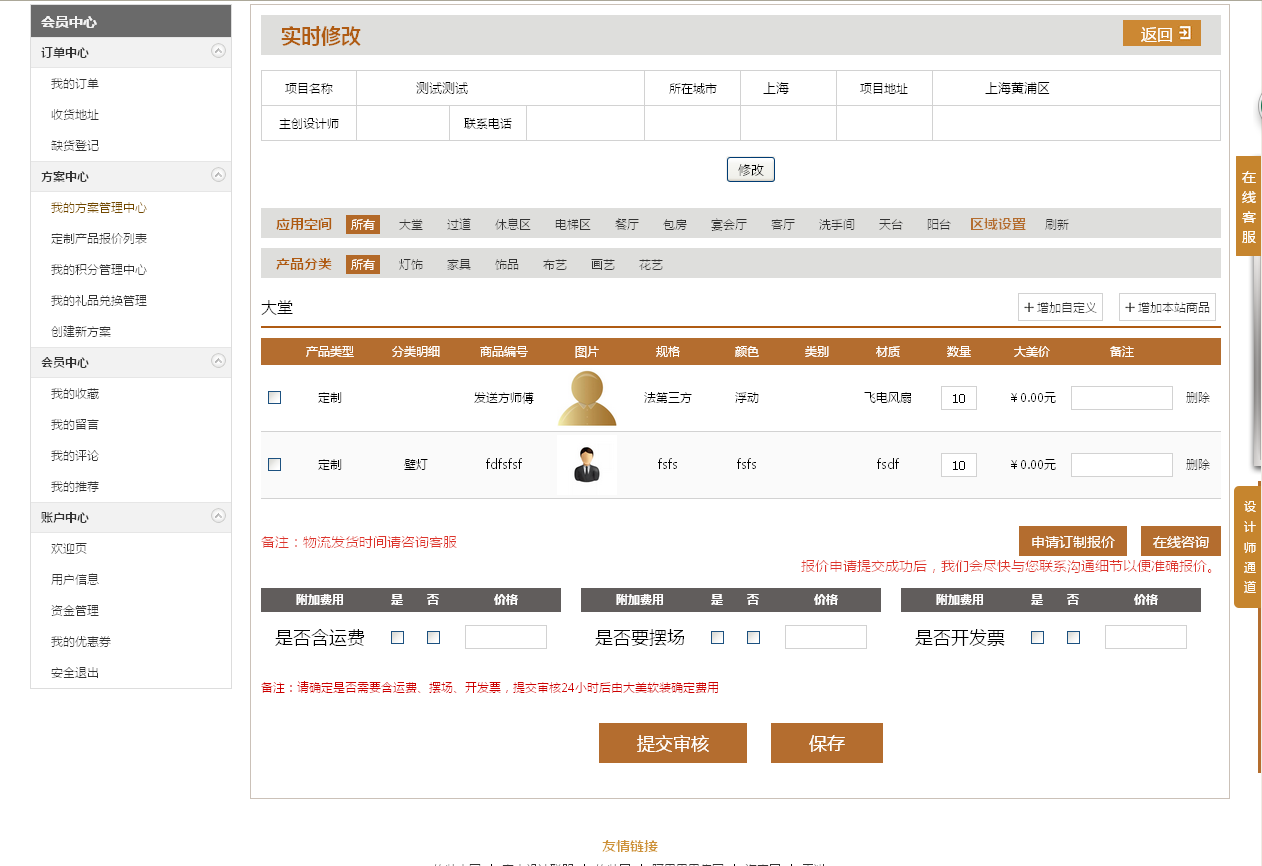Click 申请订制报价 button
The height and width of the screenshot is (866, 1262).
(1072, 542)
